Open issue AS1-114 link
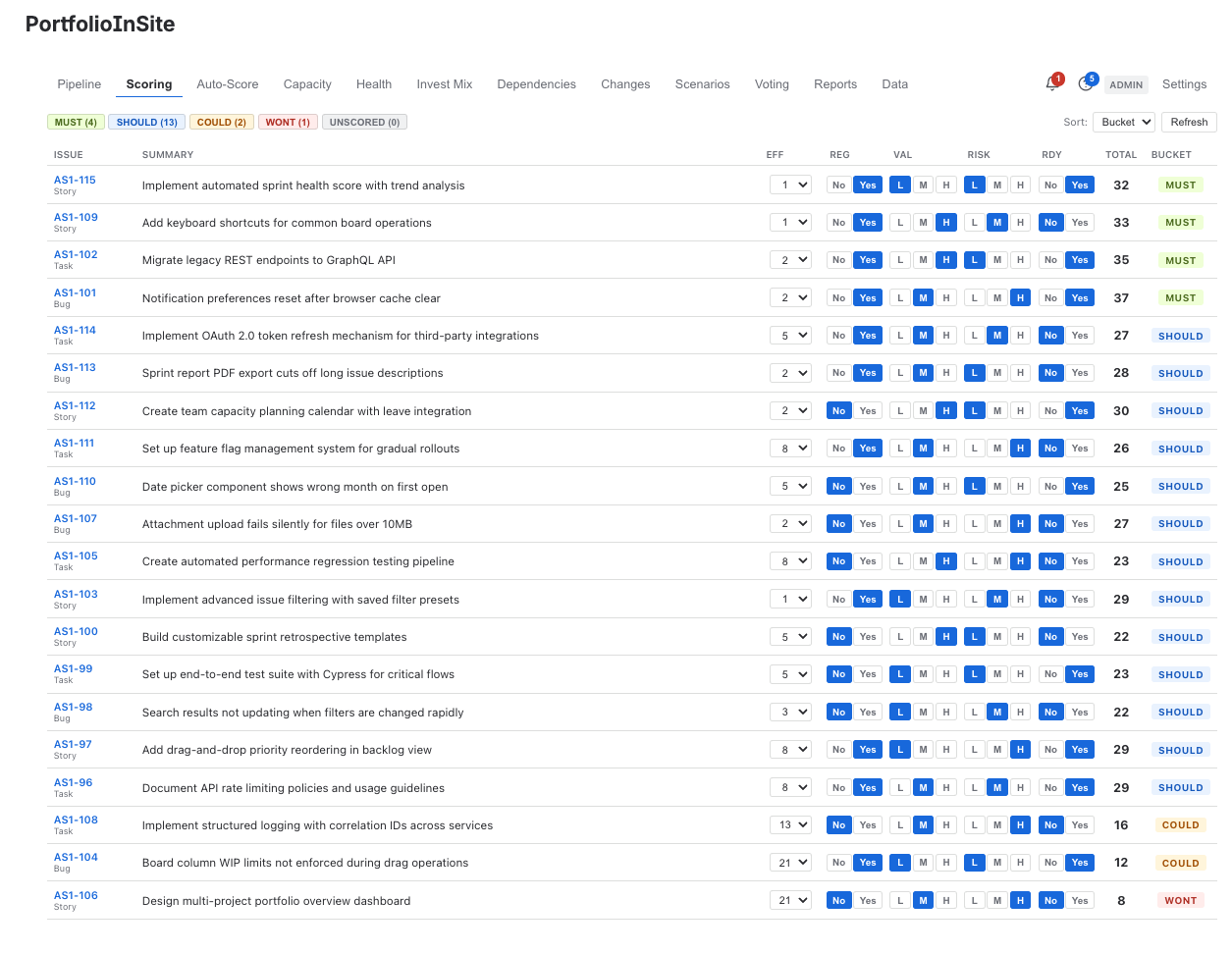 click(75, 329)
